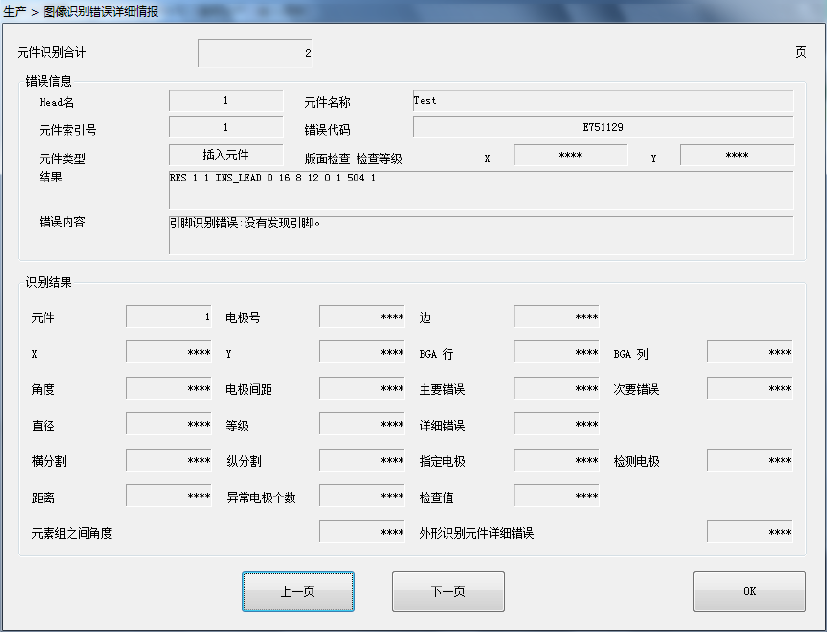Click the 元素组之间角度 value field
The width and height of the screenshot is (827, 632).
tap(362, 532)
